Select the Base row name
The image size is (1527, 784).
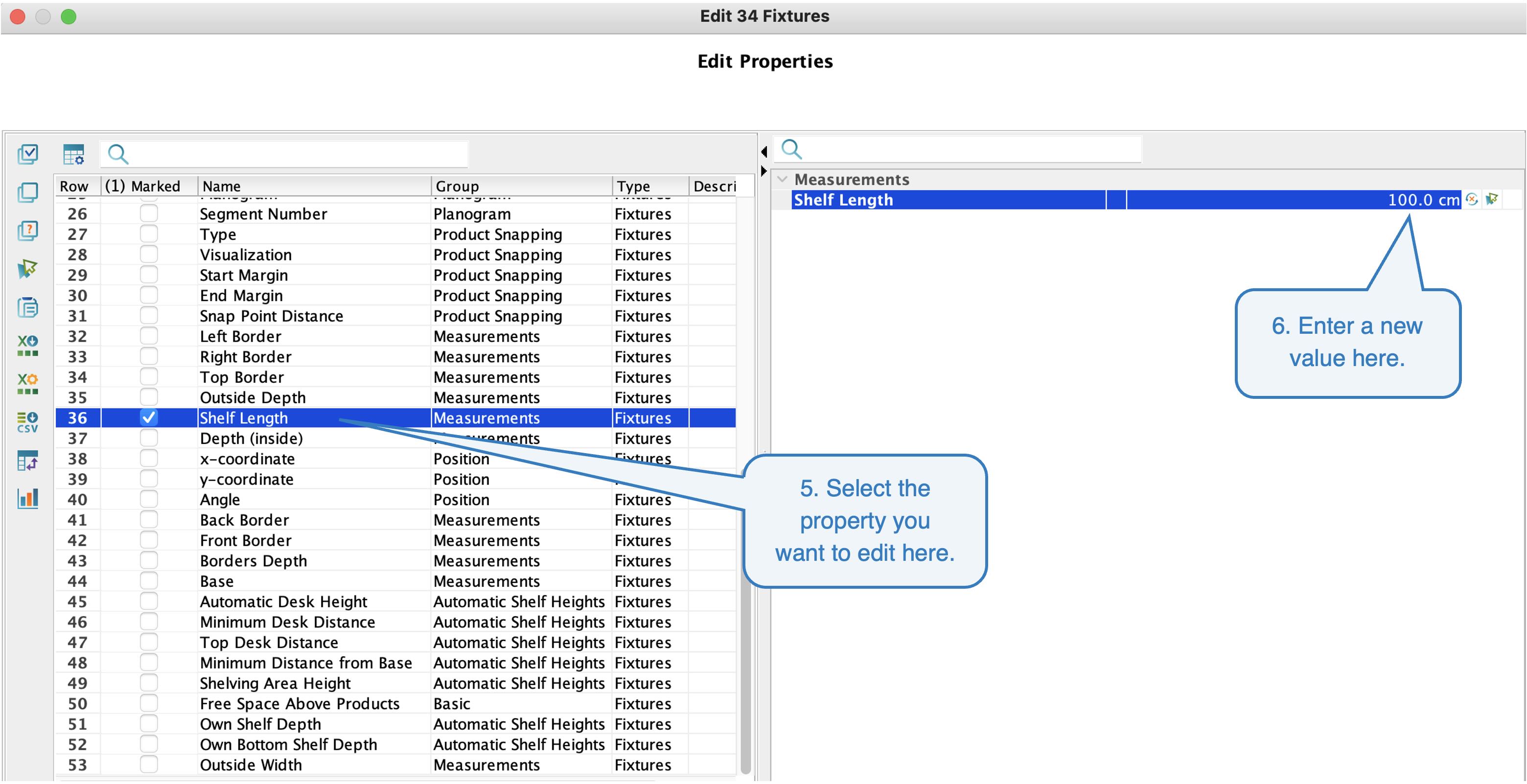click(216, 581)
